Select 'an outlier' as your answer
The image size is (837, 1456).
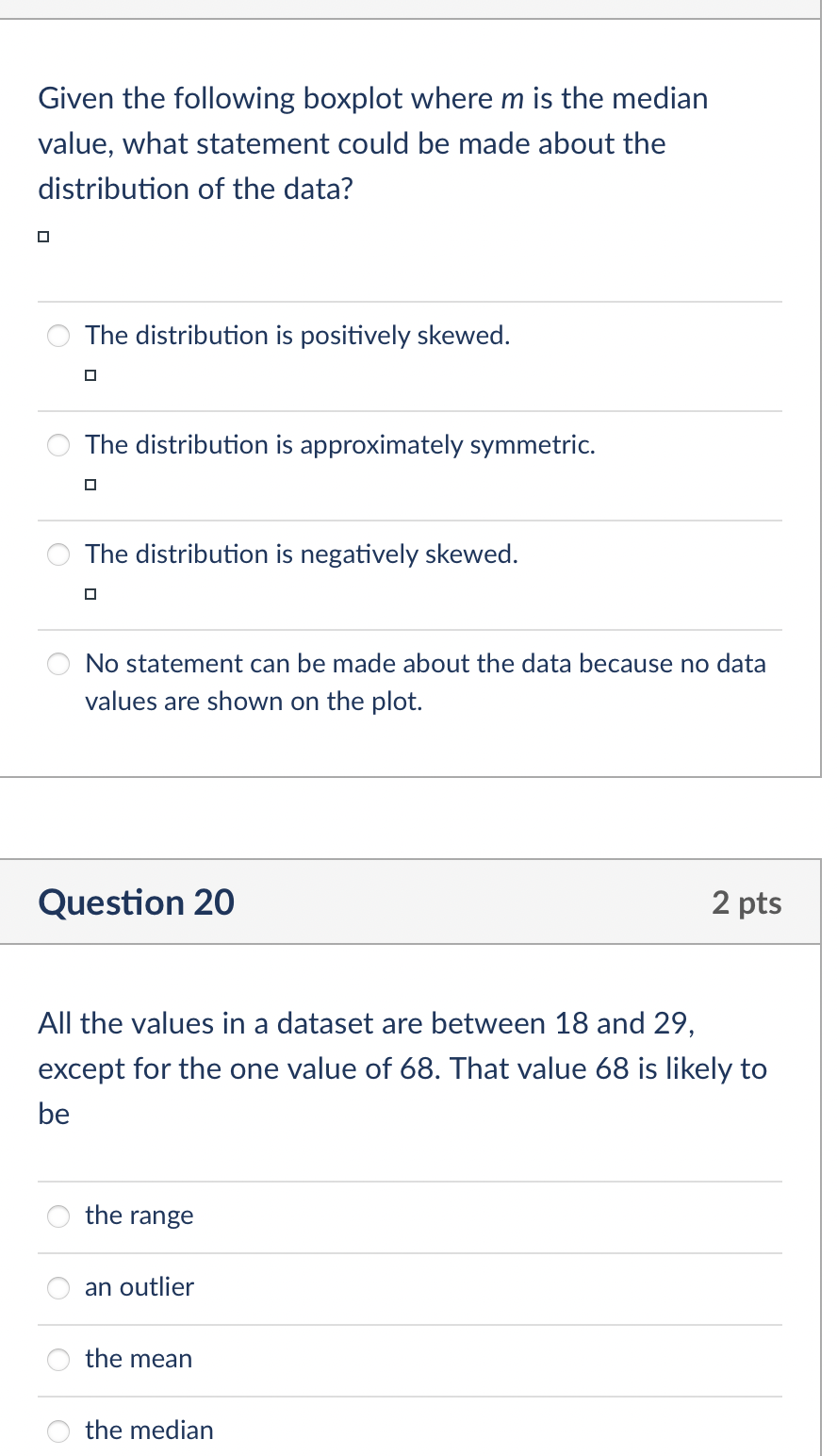pyautogui.click(x=57, y=1288)
